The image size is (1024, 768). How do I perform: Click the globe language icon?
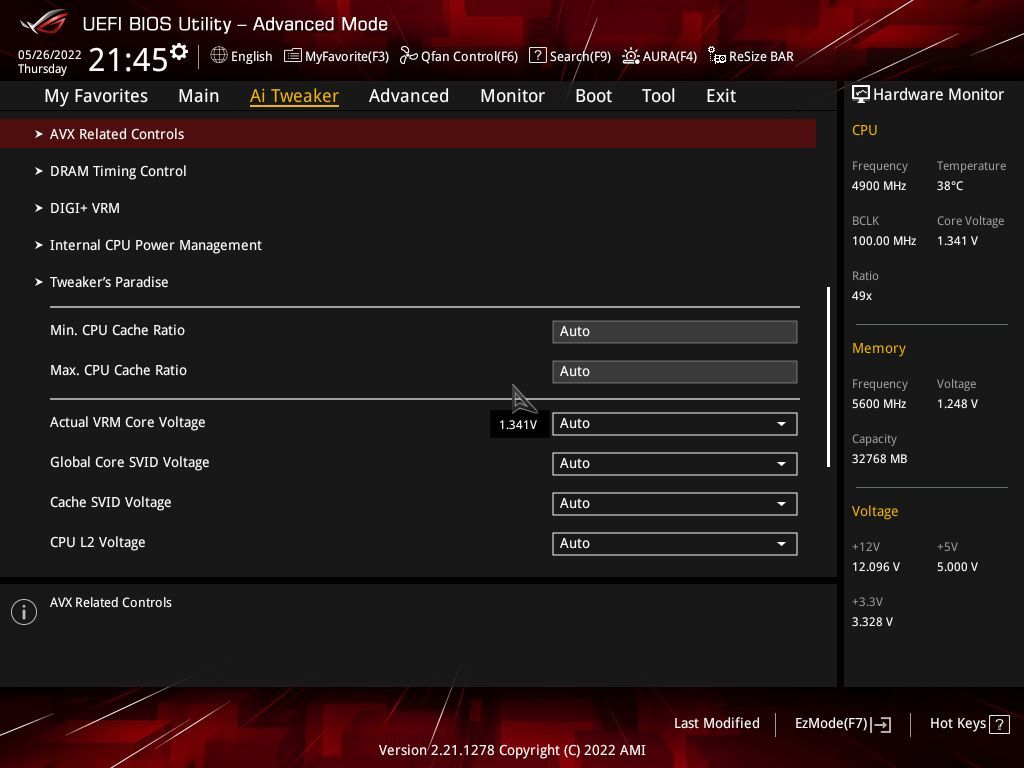pos(219,56)
